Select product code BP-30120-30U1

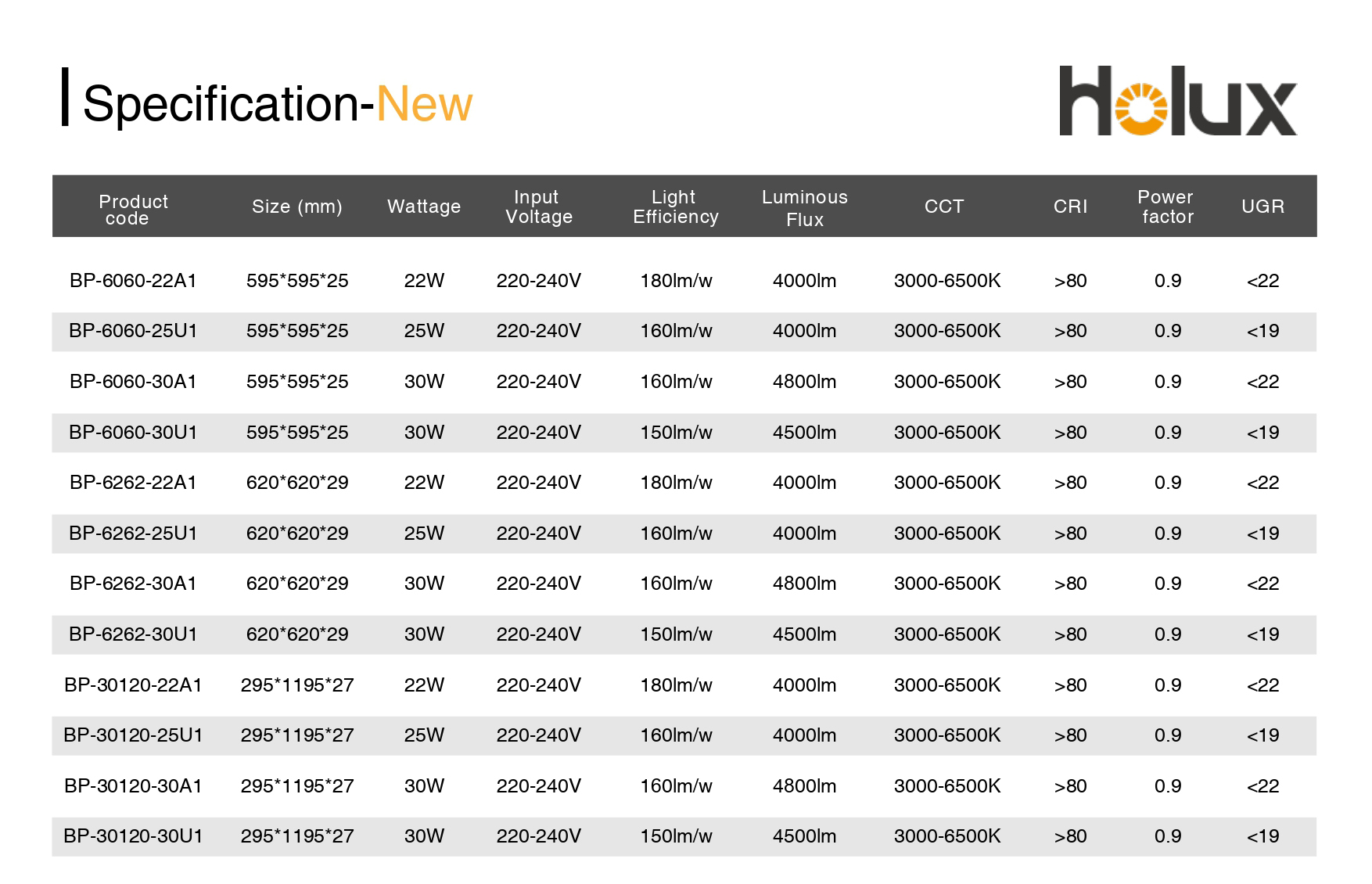pyautogui.click(x=133, y=836)
